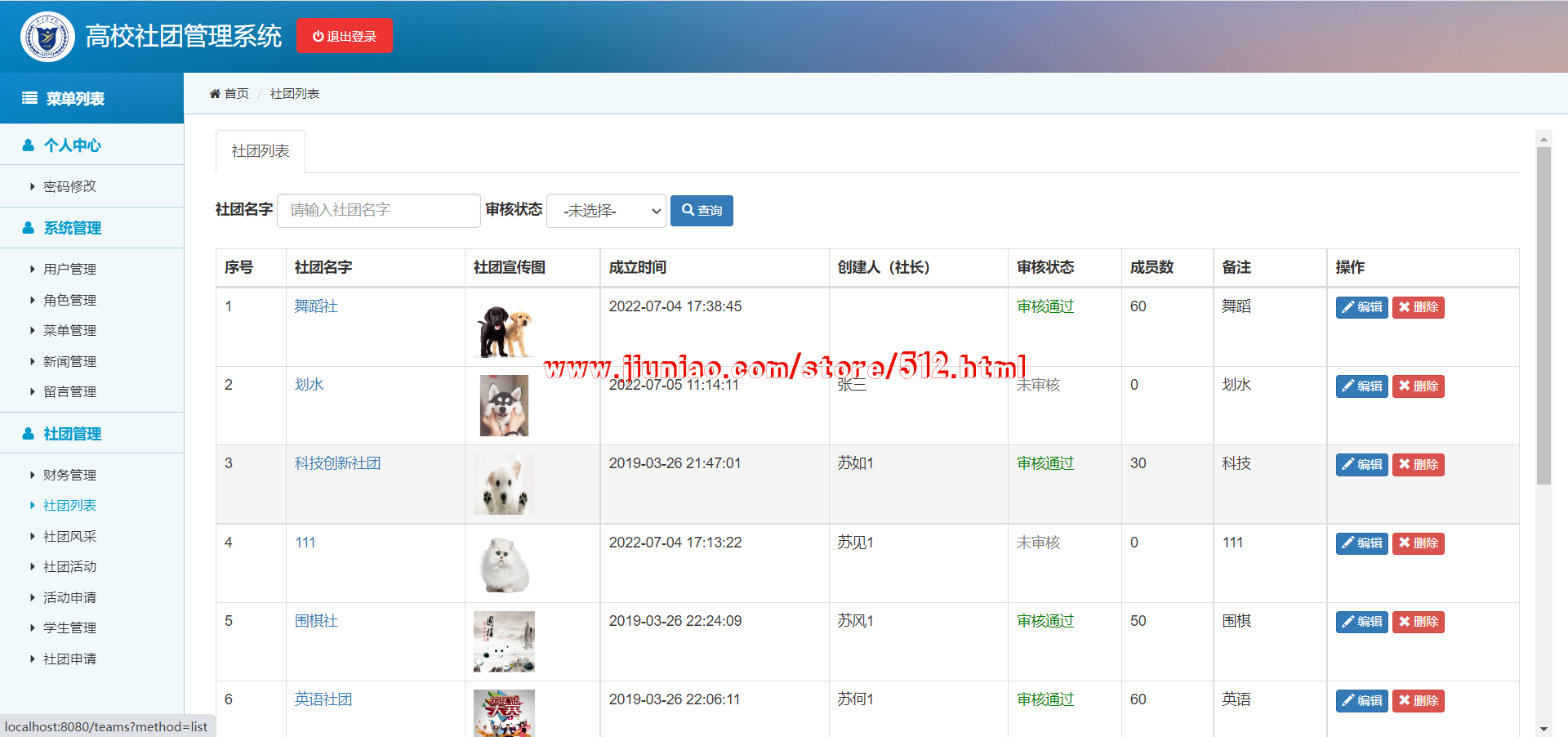
Task: Open the 围棋社 club name link
Action: (316, 621)
